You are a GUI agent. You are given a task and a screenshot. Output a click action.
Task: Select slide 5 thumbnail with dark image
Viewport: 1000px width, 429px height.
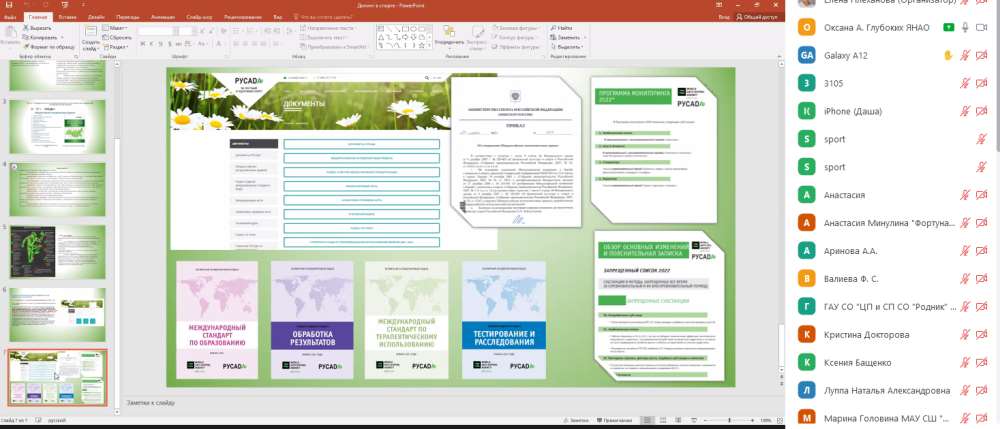click(x=57, y=252)
